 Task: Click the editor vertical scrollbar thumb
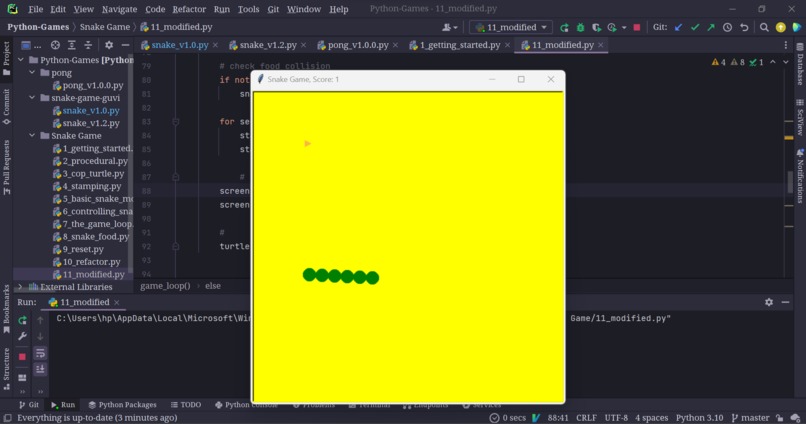(x=791, y=182)
